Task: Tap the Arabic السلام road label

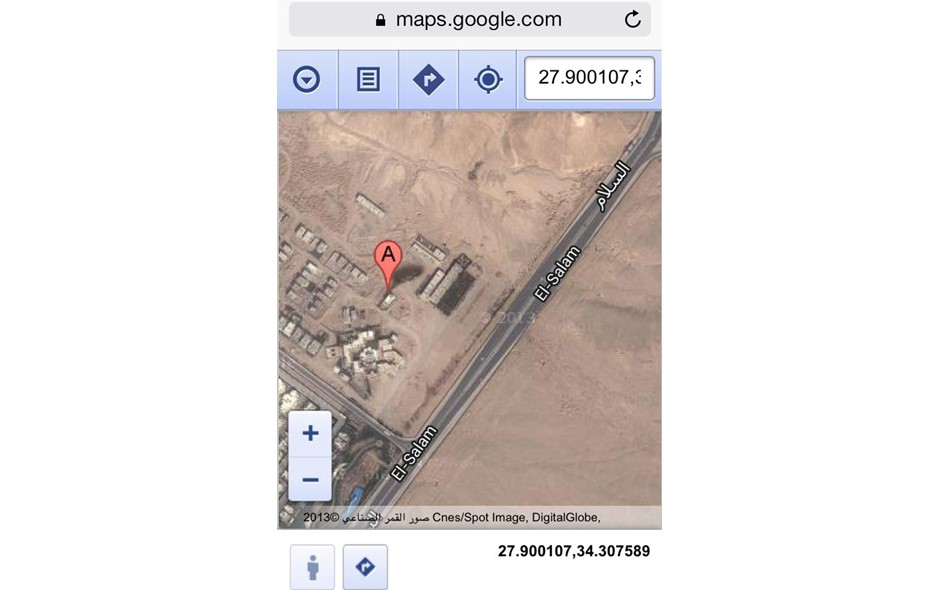Action: tap(614, 185)
